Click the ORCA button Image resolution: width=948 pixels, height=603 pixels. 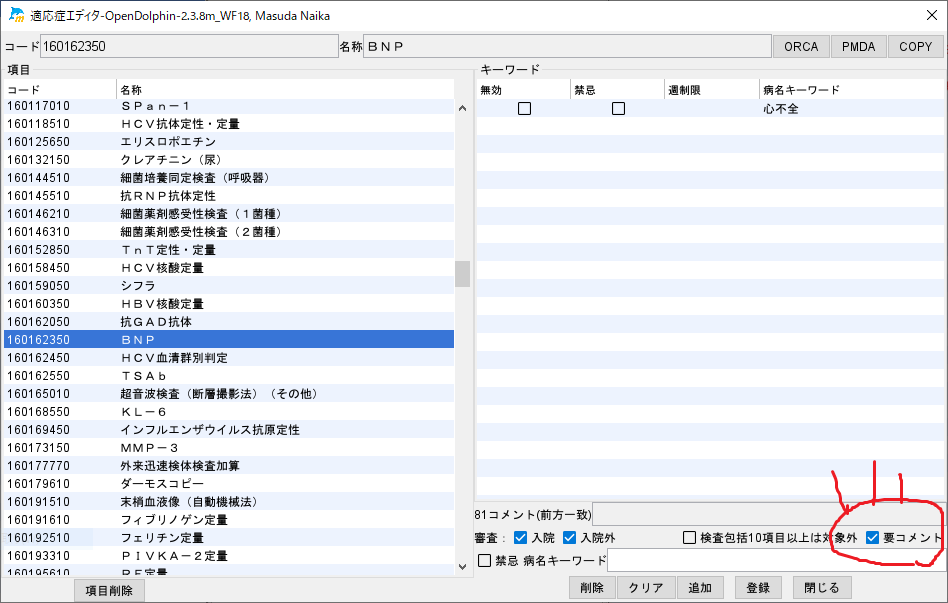(801, 47)
